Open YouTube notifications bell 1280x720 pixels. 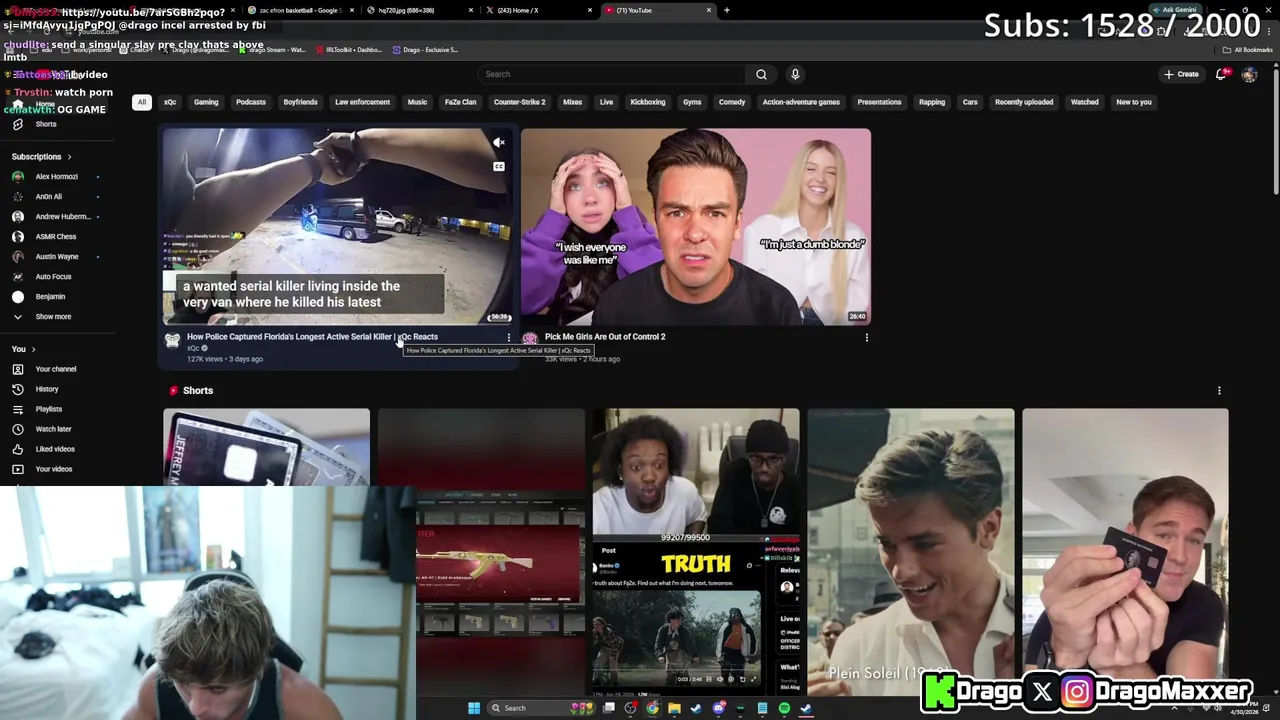[x=1221, y=74]
